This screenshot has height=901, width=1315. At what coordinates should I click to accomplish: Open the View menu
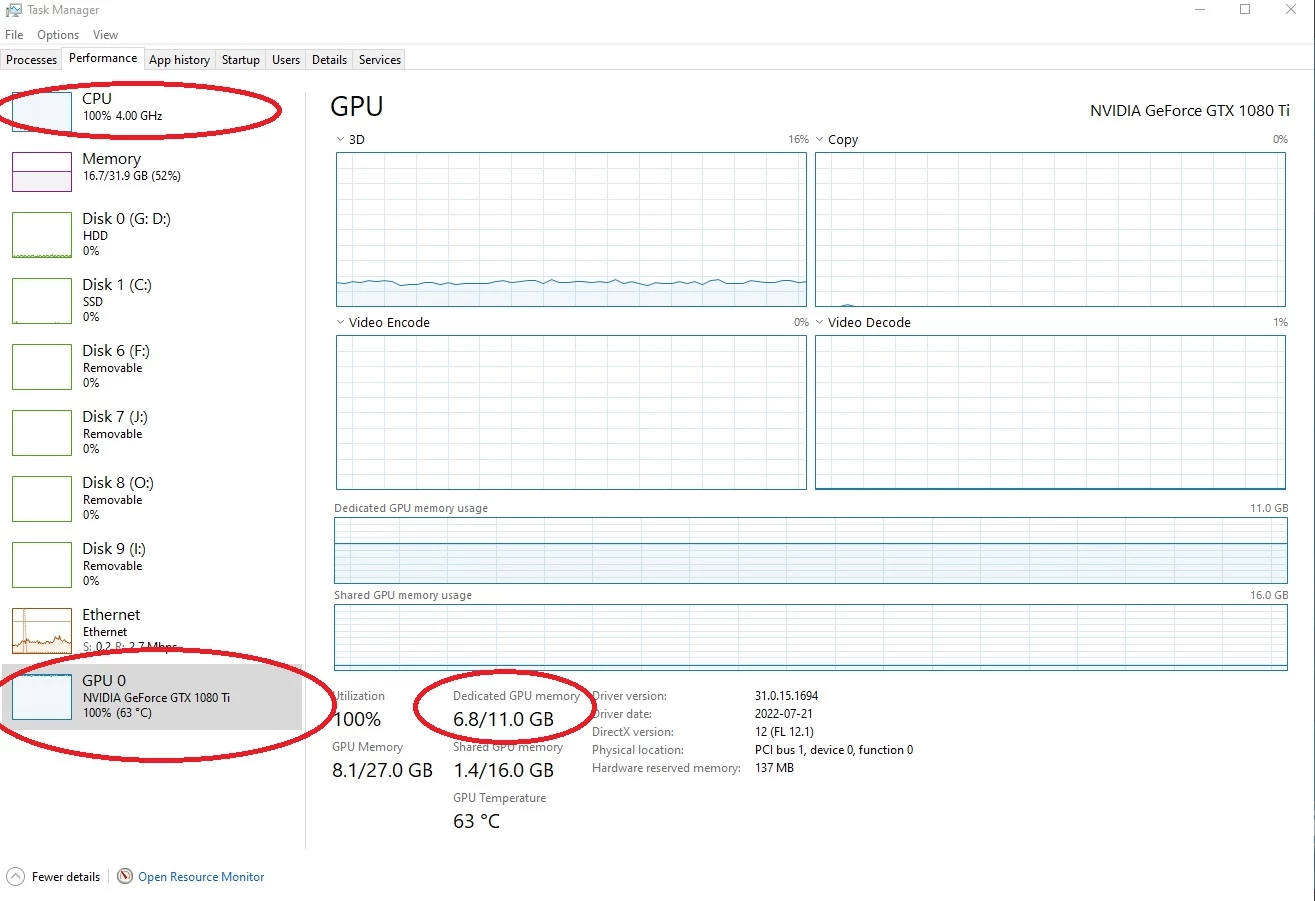(105, 35)
